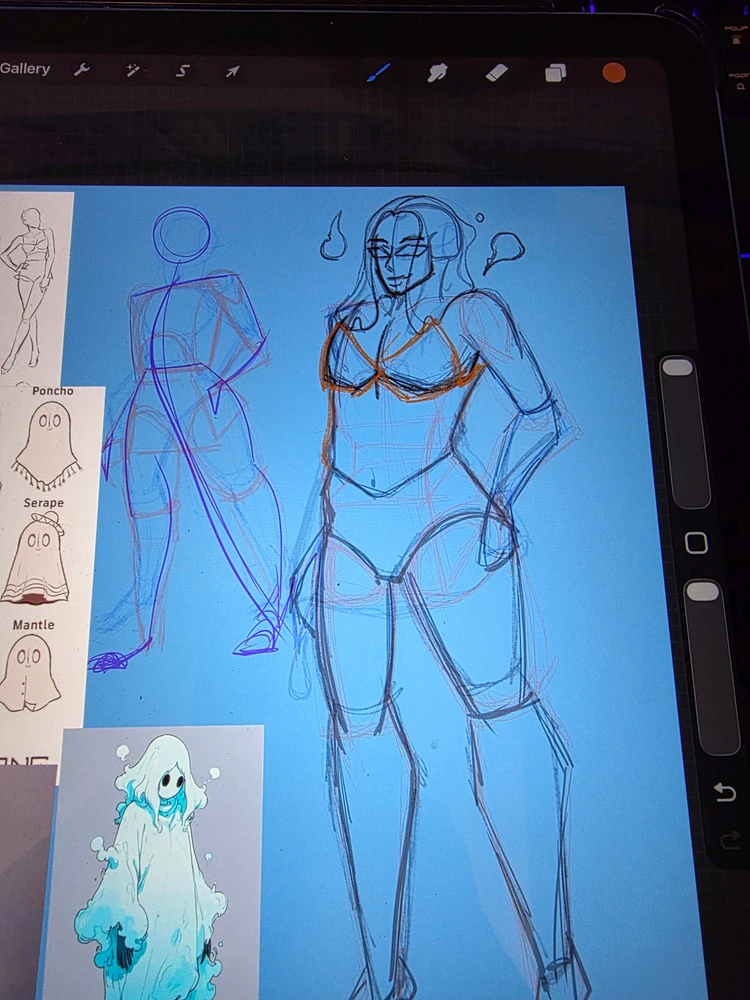The height and width of the screenshot is (1000, 750).
Task: Tap the square modify button on sidebar
Action: (x=696, y=543)
